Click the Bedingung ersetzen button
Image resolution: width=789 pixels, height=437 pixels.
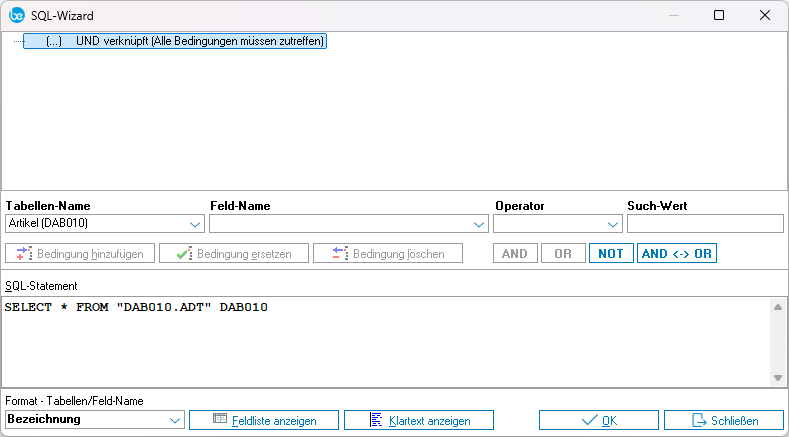pyautogui.click(x=233, y=253)
